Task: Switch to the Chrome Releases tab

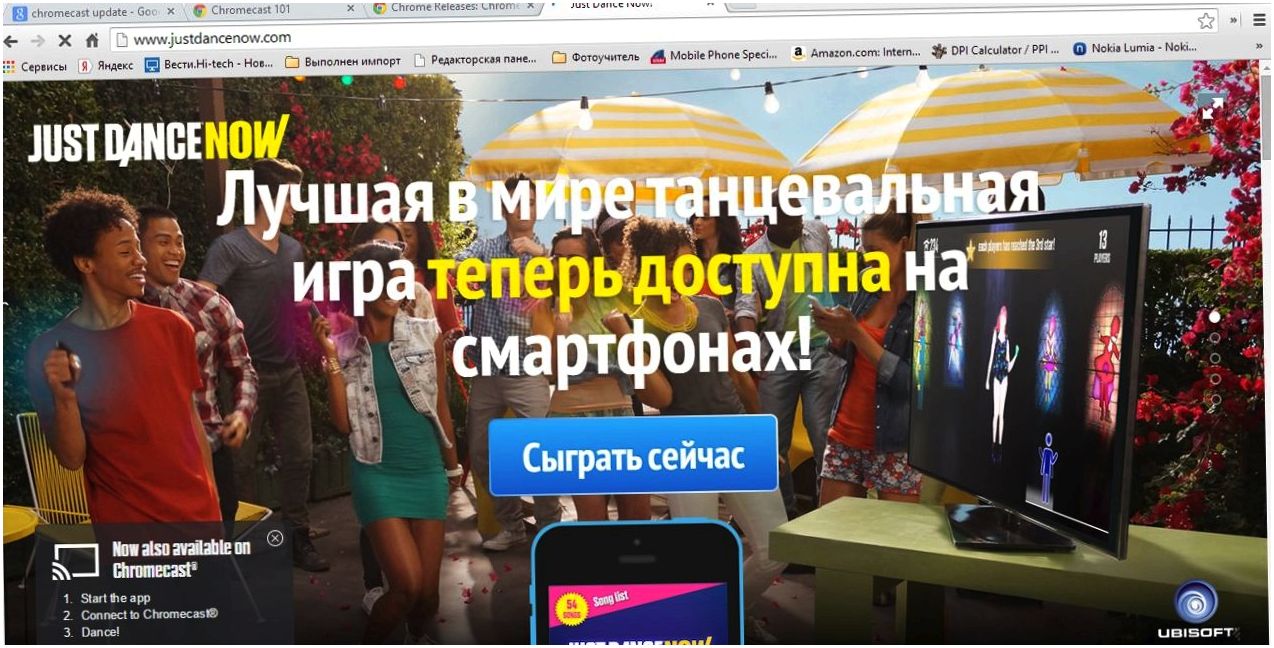Action: pos(452,11)
